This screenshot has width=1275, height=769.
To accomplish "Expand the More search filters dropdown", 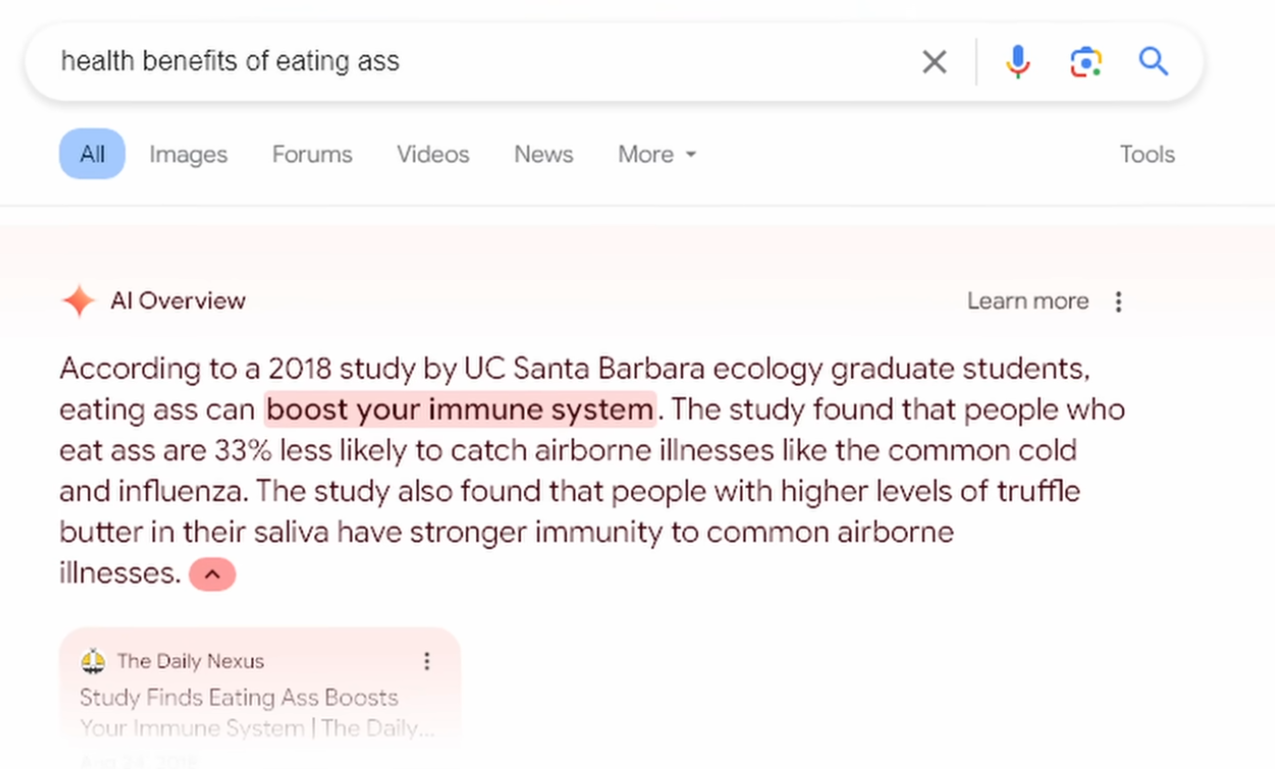I will tap(657, 154).
